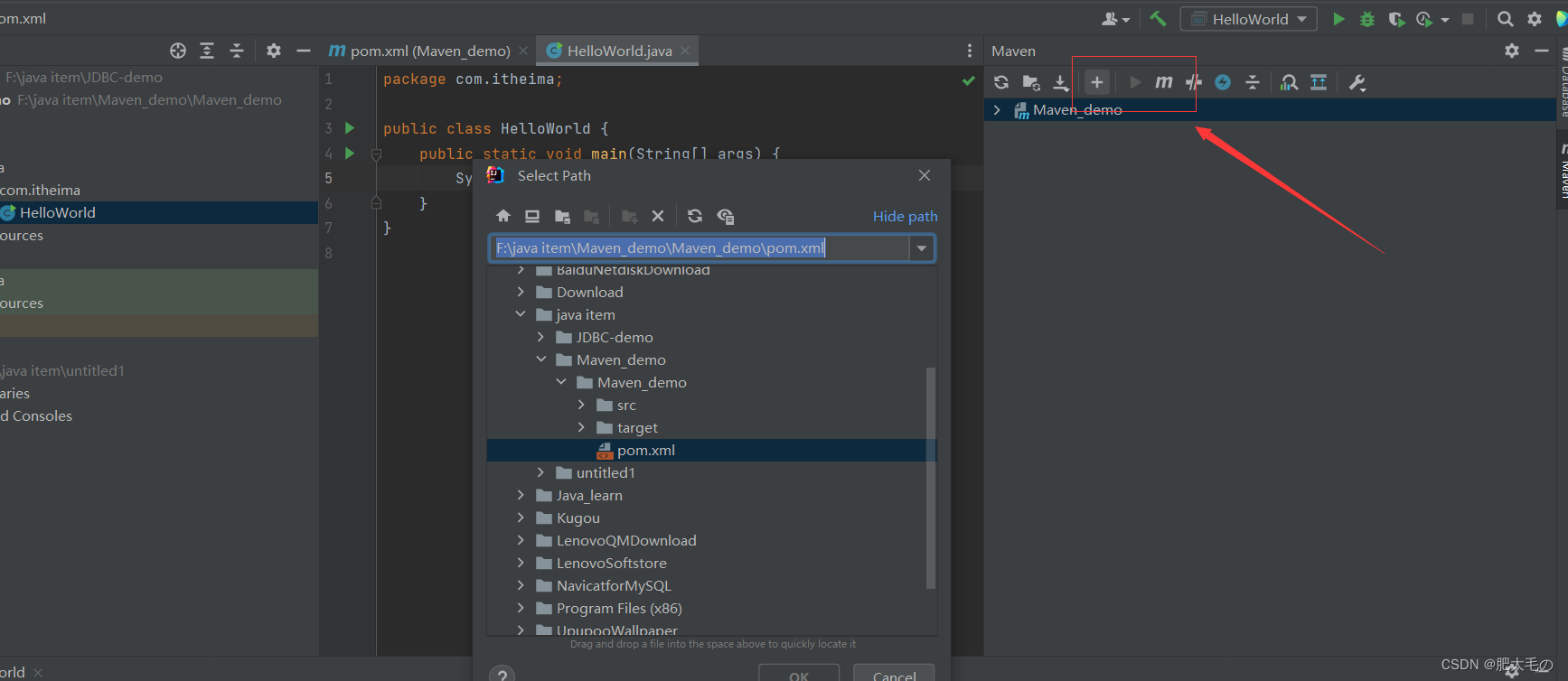Open IDE settings gear in top toolbar
The width and height of the screenshot is (1568, 681).
pyautogui.click(x=1535, y=19)
